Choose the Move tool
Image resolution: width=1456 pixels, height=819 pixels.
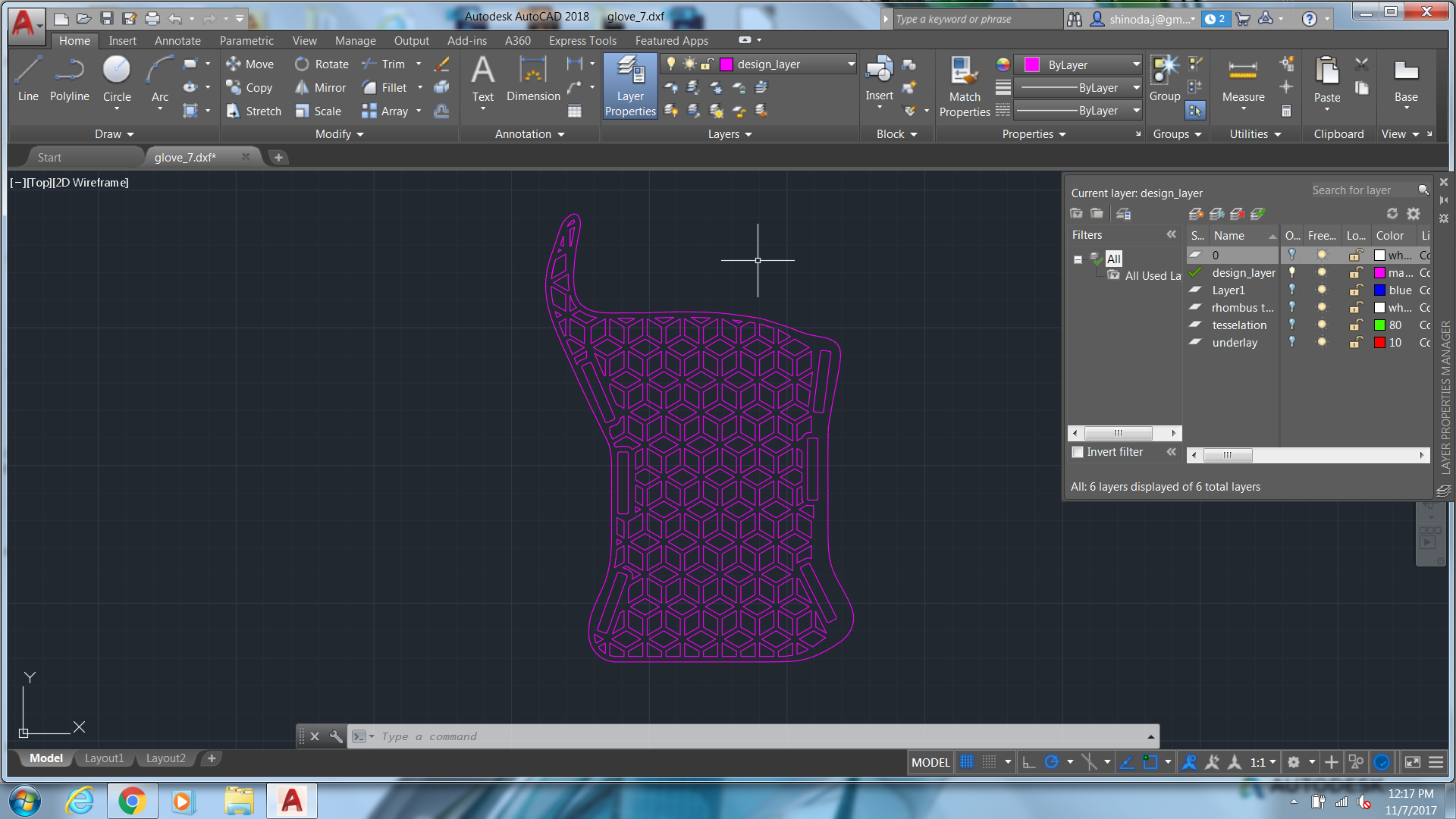250,64
